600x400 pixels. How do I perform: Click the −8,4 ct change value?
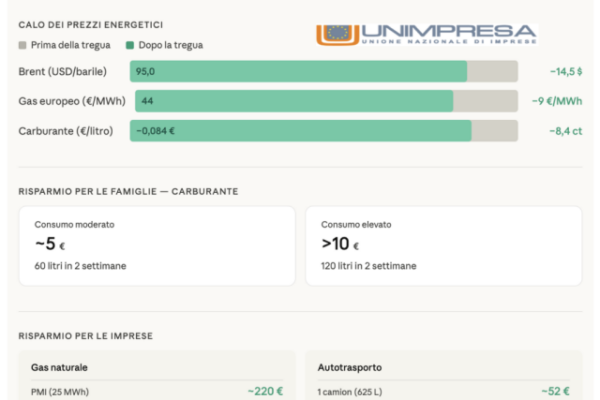coord(566,131)
